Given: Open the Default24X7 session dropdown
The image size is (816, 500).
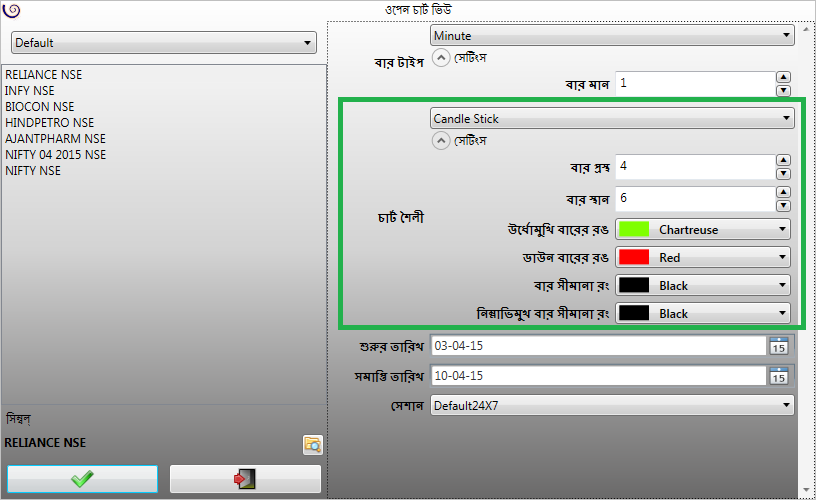Looking at the screenshot, I should [x=612, y=405].
